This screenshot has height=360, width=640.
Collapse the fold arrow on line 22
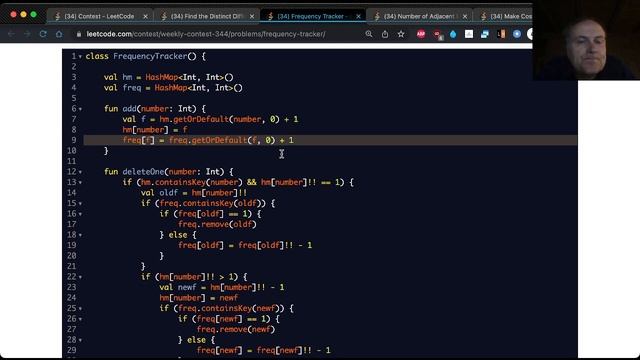pyautogui.click(x=80, y=277)
